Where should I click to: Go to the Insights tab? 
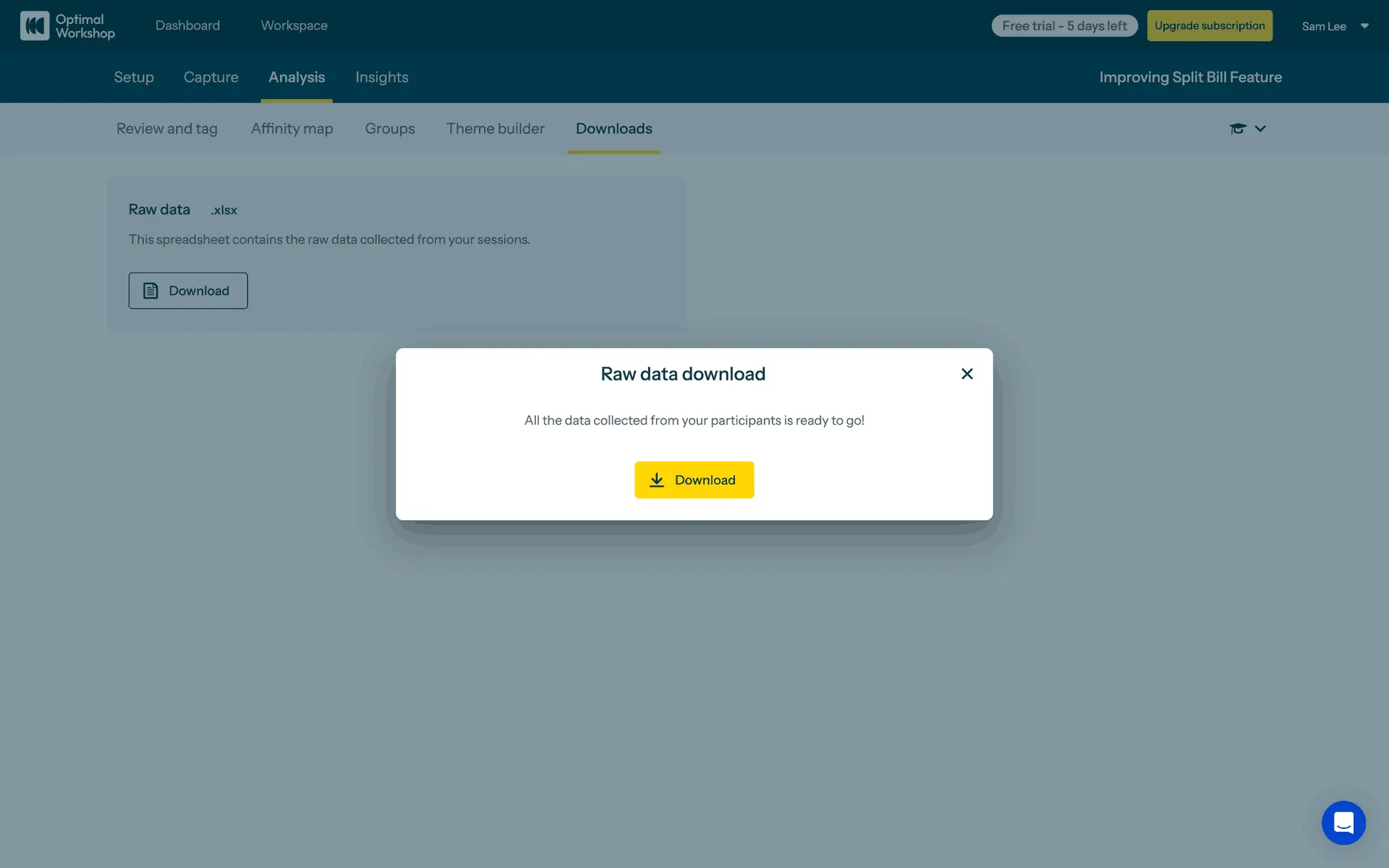[x=382, y=77]
